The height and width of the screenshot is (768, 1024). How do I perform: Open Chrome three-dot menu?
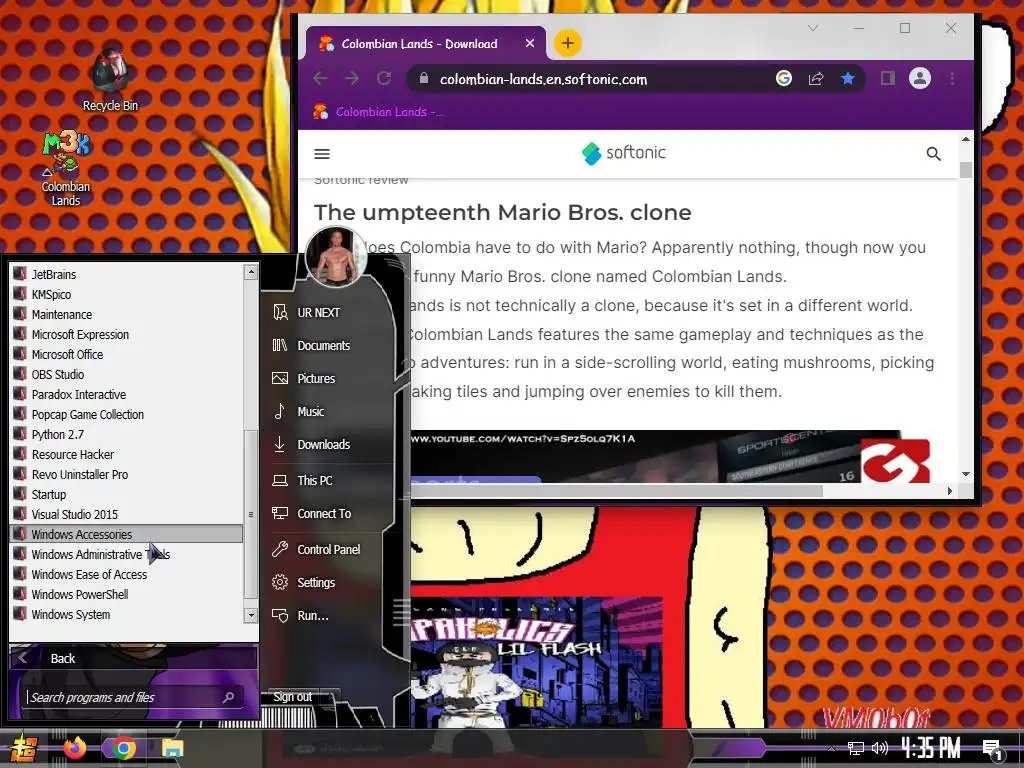point(952,78)
